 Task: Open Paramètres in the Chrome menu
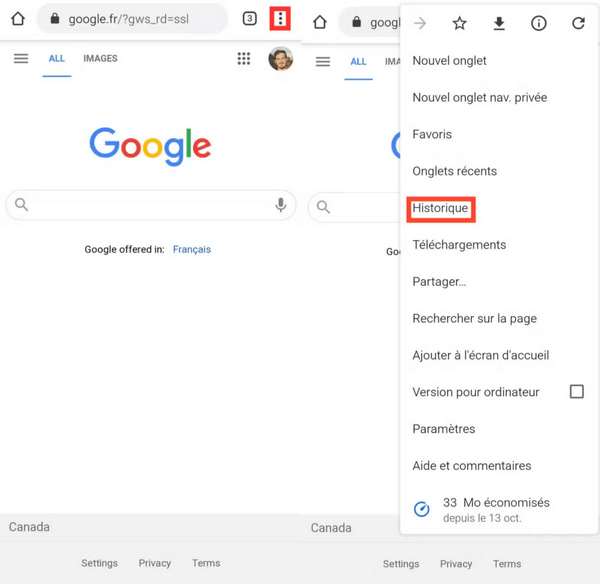(446, 429)
